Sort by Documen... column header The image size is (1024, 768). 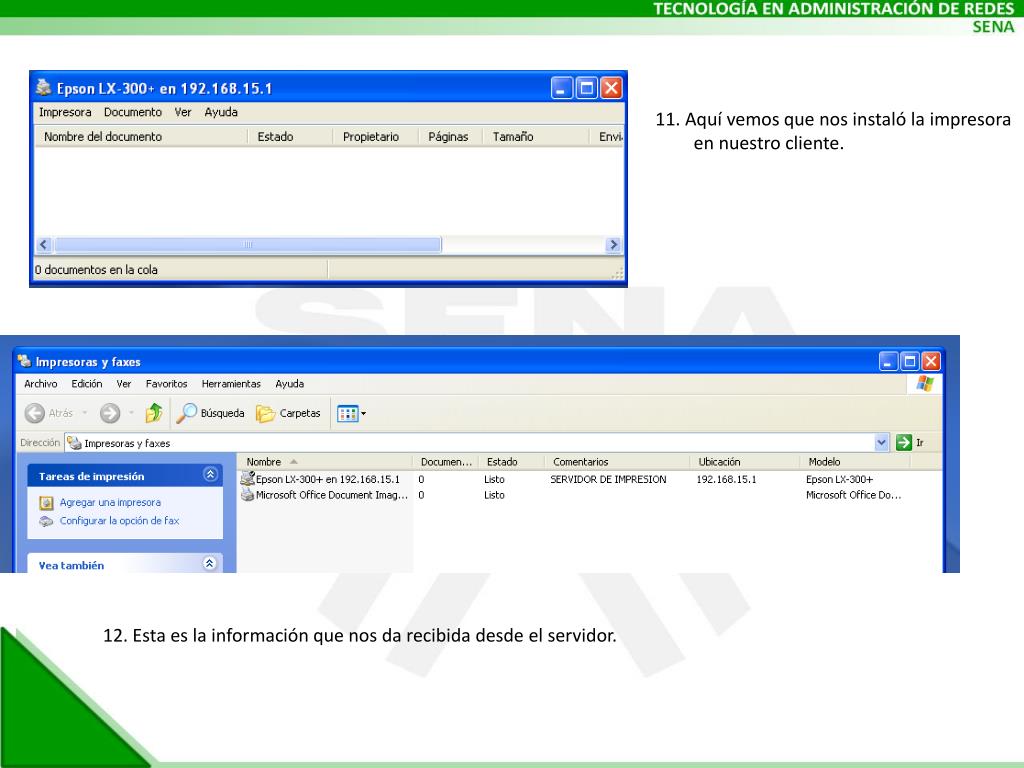[x=446, y=462]
